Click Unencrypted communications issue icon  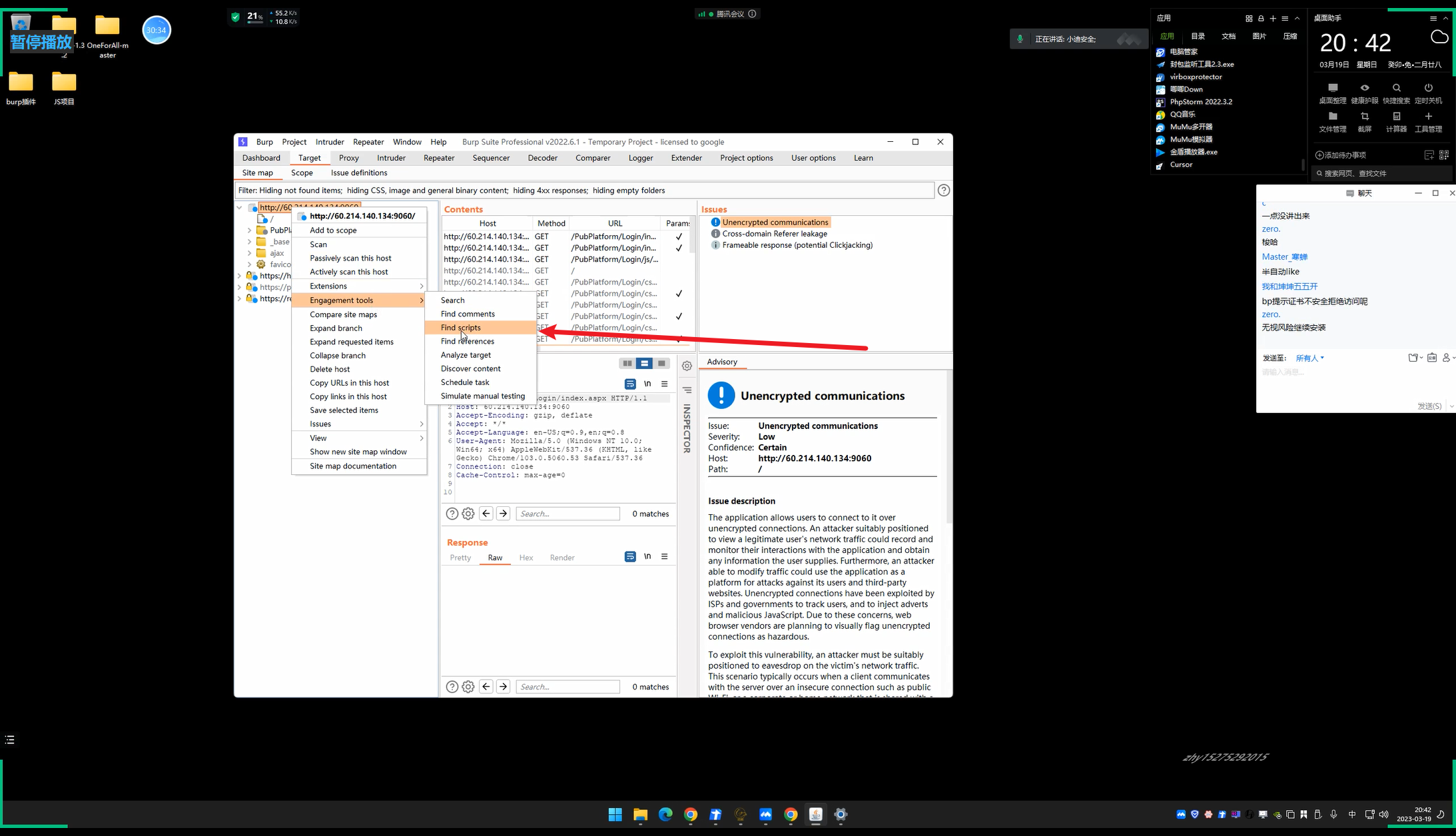[x=715, y=222]
